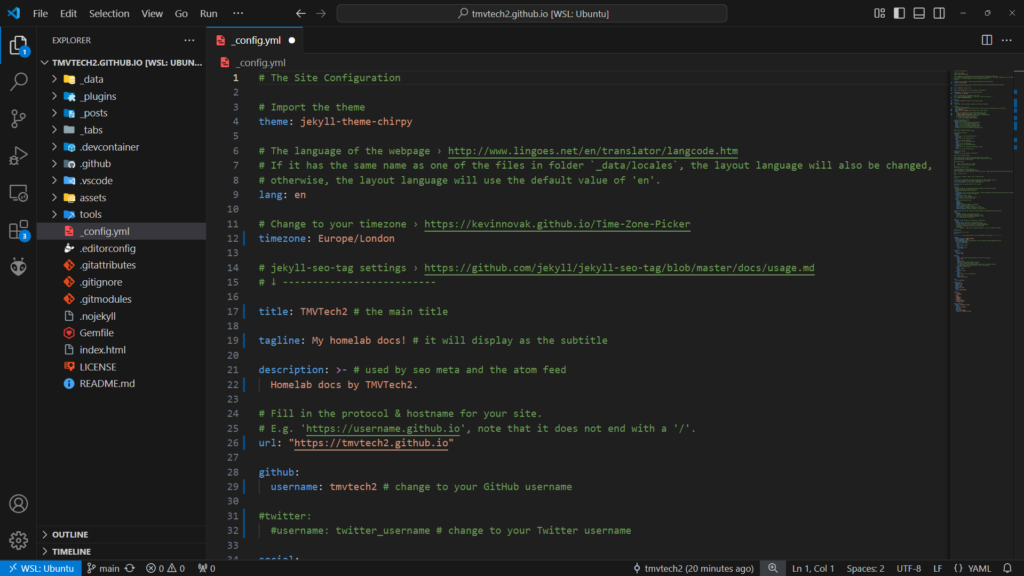The width and height of the screenshot is (1024, 576).
Task: Open Explorer Views and More Actions
Action: click(189, 40)
